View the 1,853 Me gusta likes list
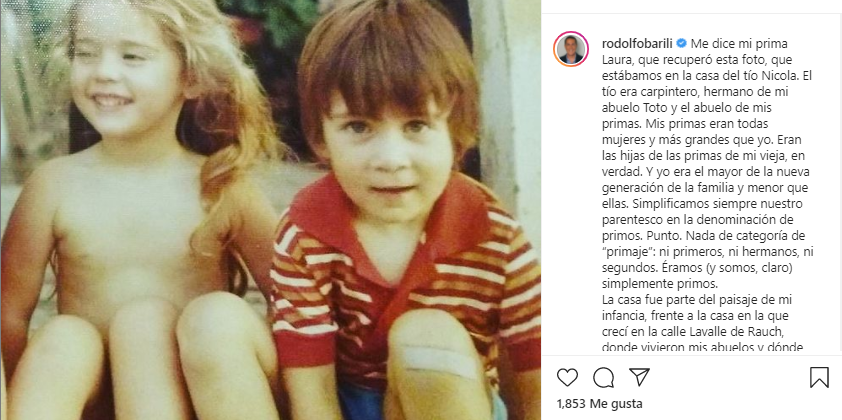This screenshot has height=420, width=842. click(x=599, y=403)
